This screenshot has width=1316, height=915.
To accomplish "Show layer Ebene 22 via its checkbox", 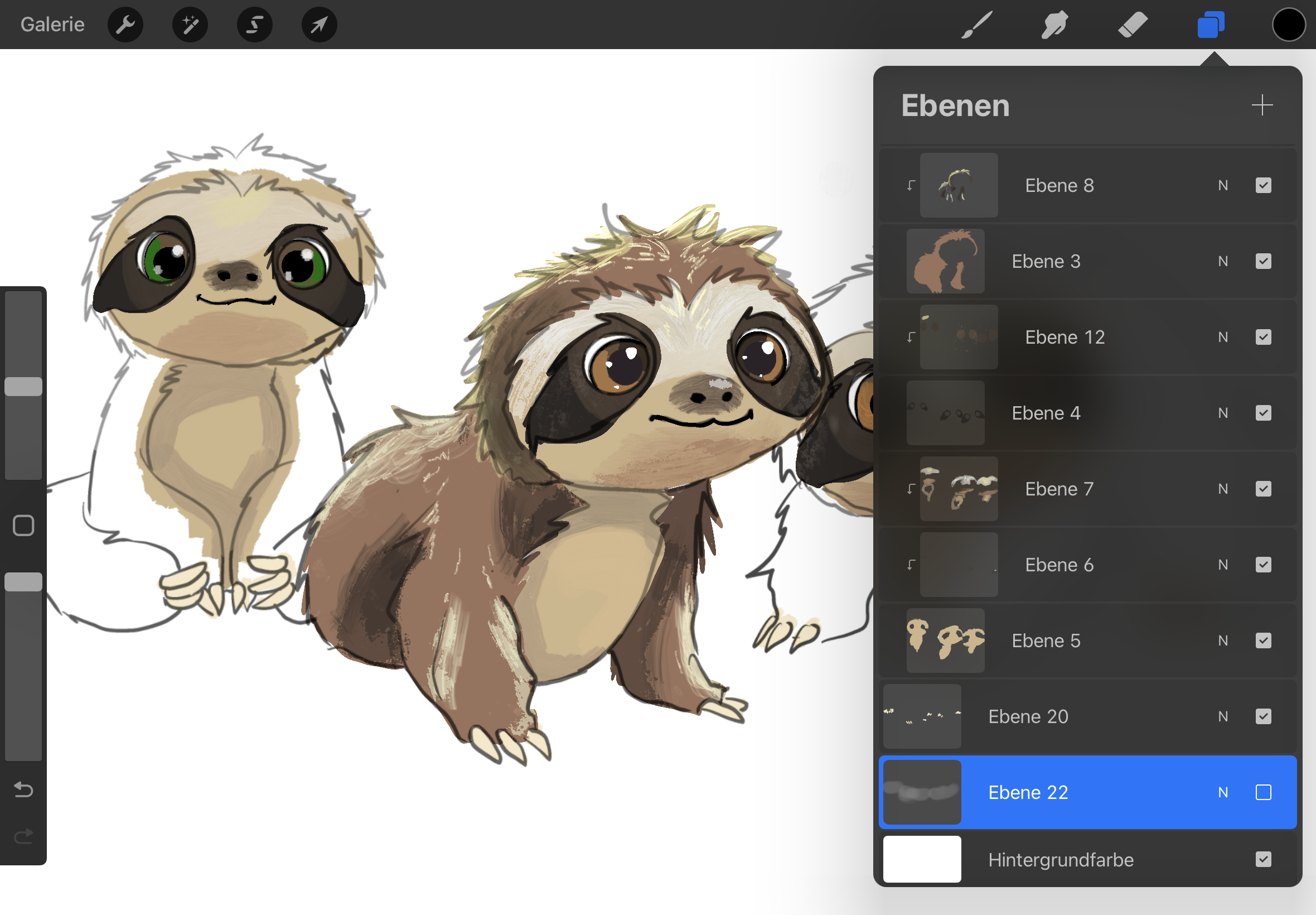I will [x=1263, y=792].
